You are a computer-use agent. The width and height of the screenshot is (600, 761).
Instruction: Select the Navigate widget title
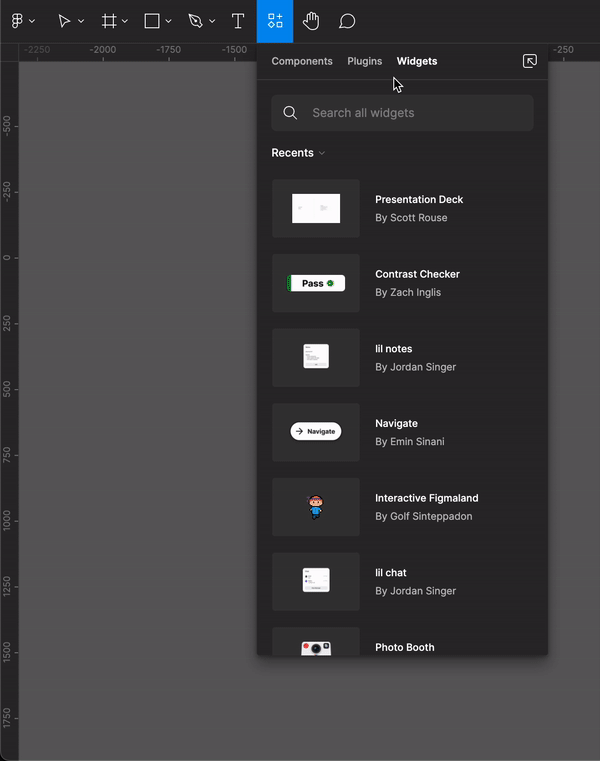tap(397, 424)
